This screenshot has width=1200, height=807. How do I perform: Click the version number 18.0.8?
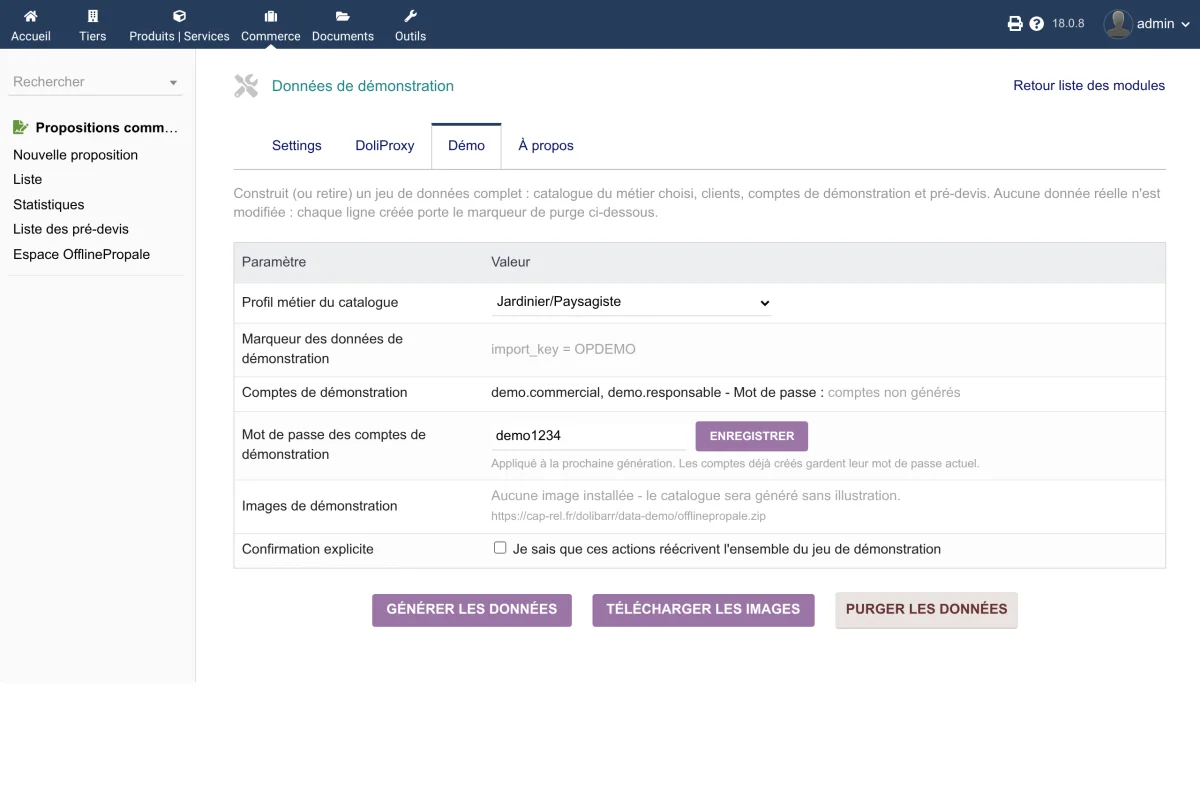(1068, 24)
